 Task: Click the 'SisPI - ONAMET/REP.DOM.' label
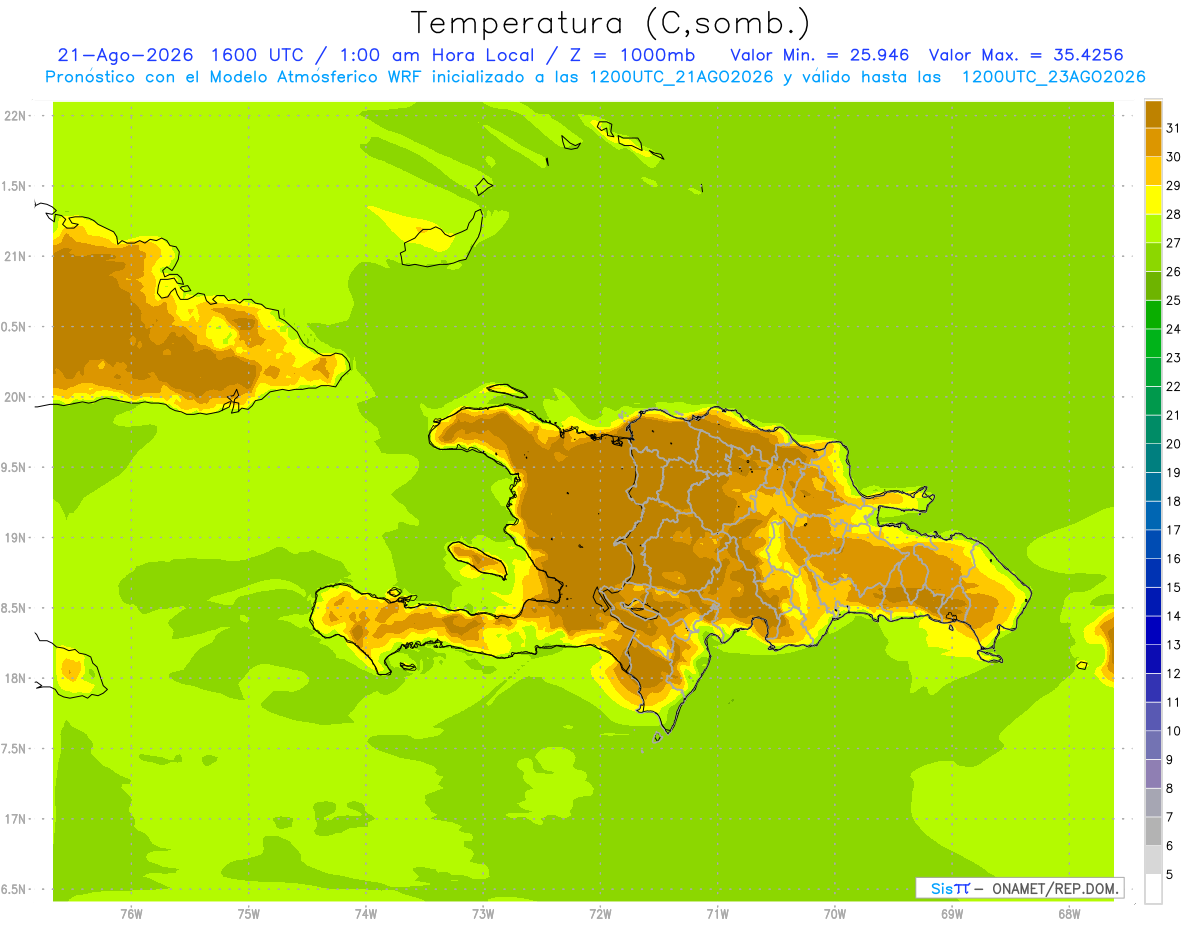[x=1020, y=888]
